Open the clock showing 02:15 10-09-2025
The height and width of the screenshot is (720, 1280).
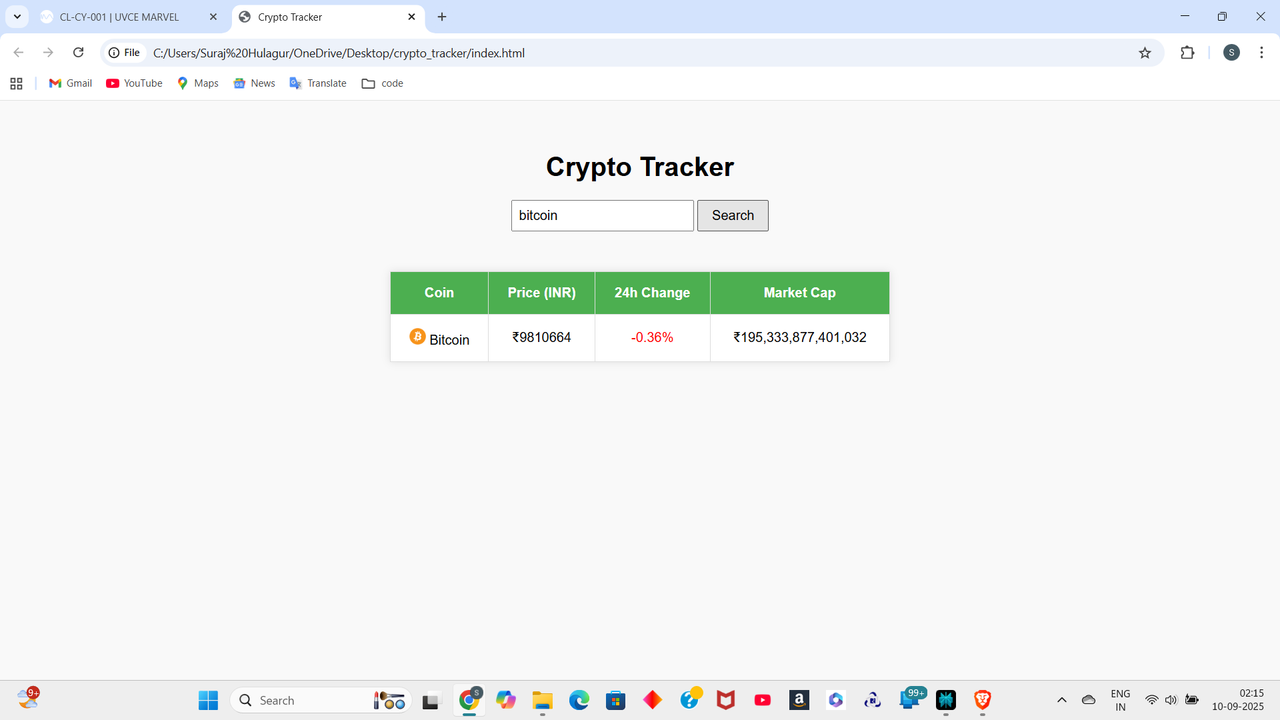1239,700
